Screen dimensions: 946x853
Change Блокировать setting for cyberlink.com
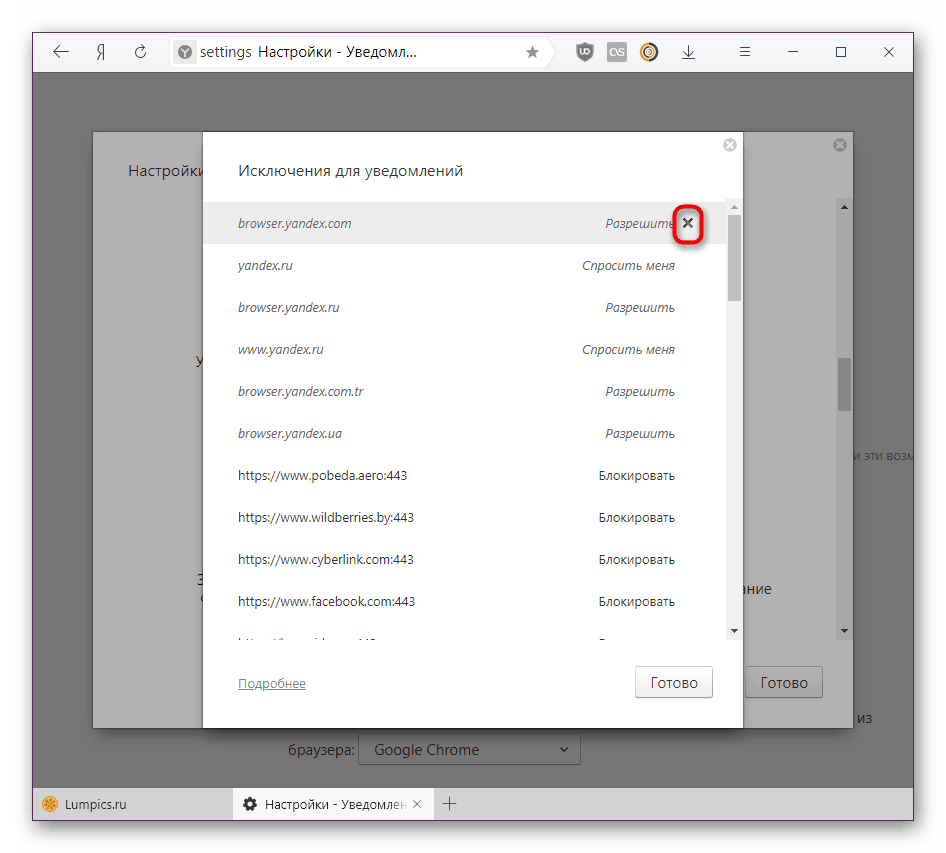tap(636, 560)
